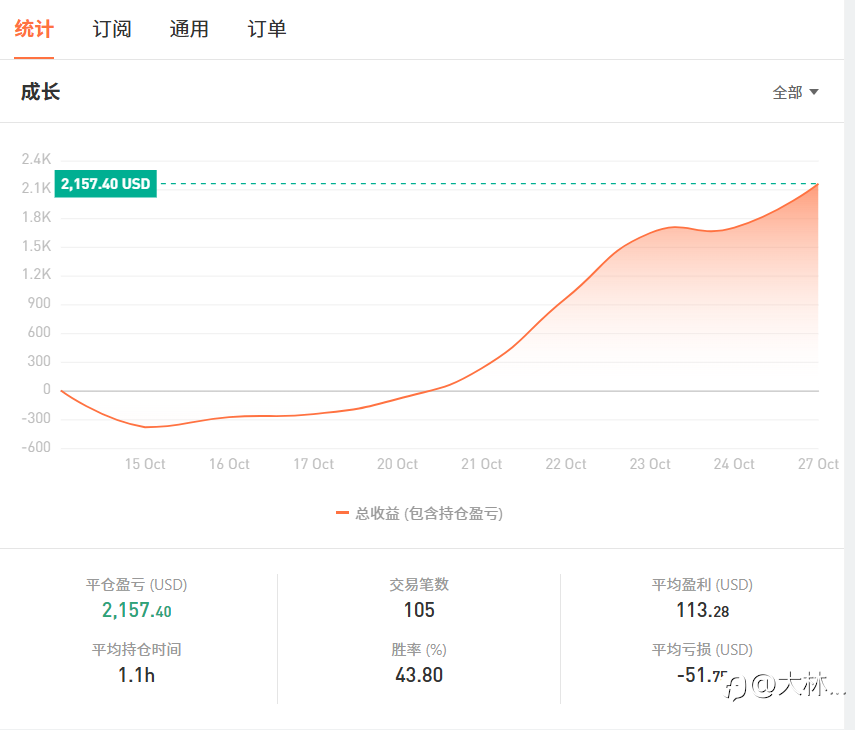Click the orange line marker in the legend

click(343, 513)
